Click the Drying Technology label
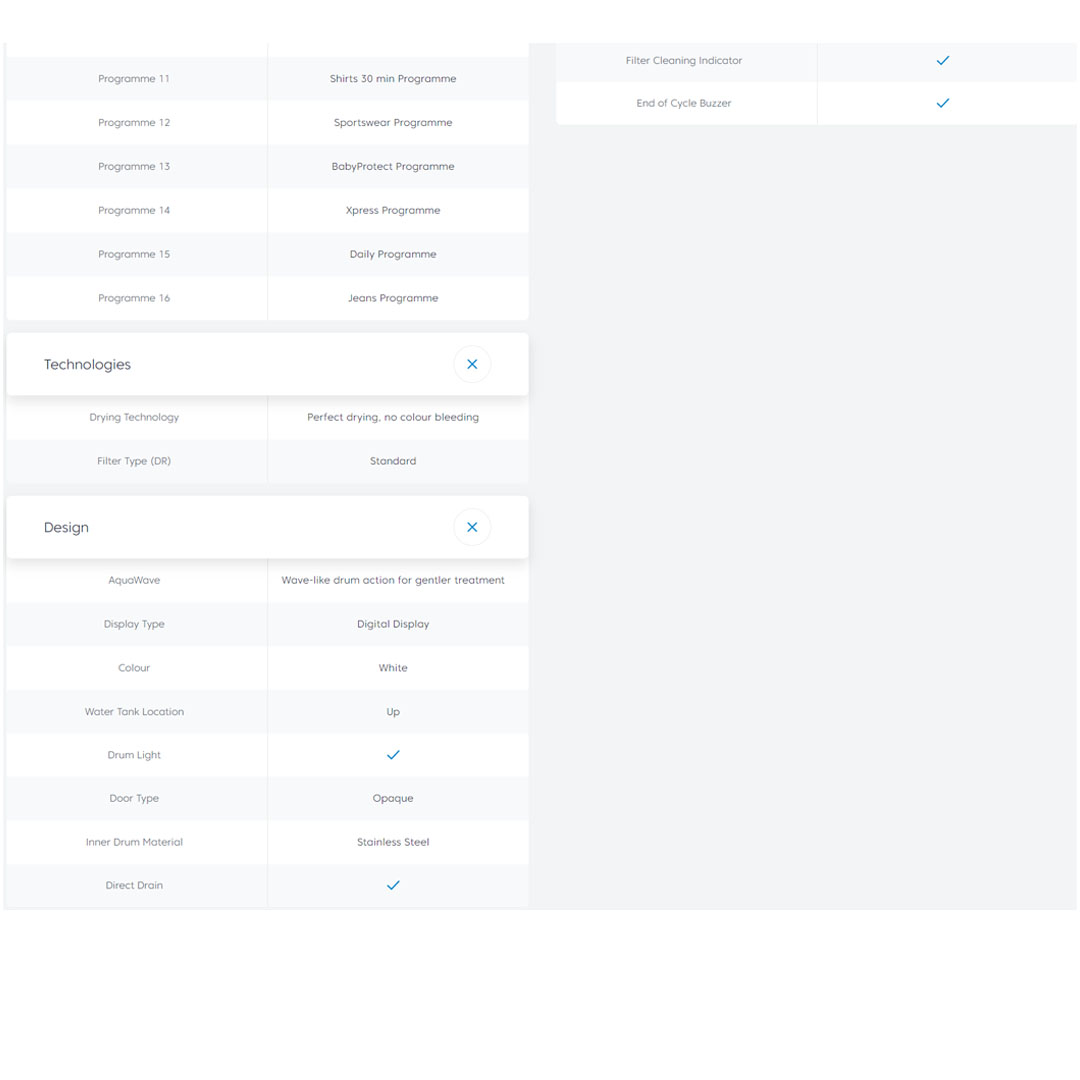 pos(134,417)
